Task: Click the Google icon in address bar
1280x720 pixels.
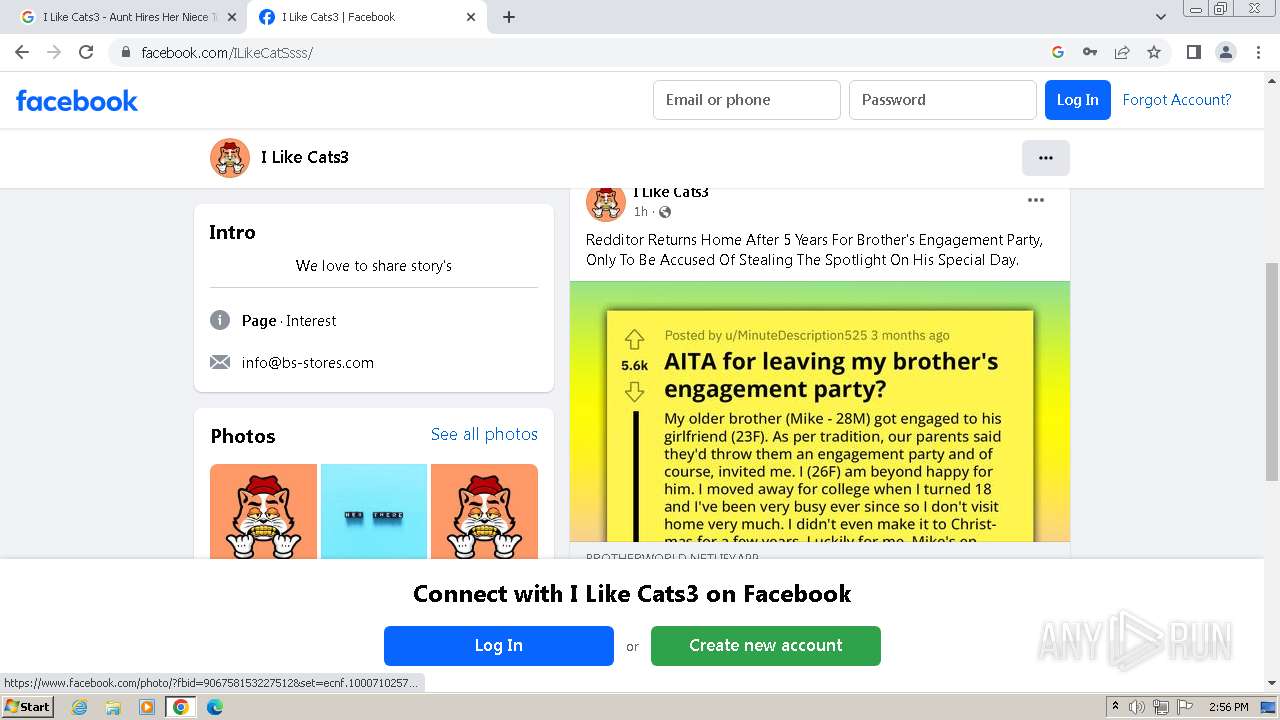Action: click(1058, 52)
